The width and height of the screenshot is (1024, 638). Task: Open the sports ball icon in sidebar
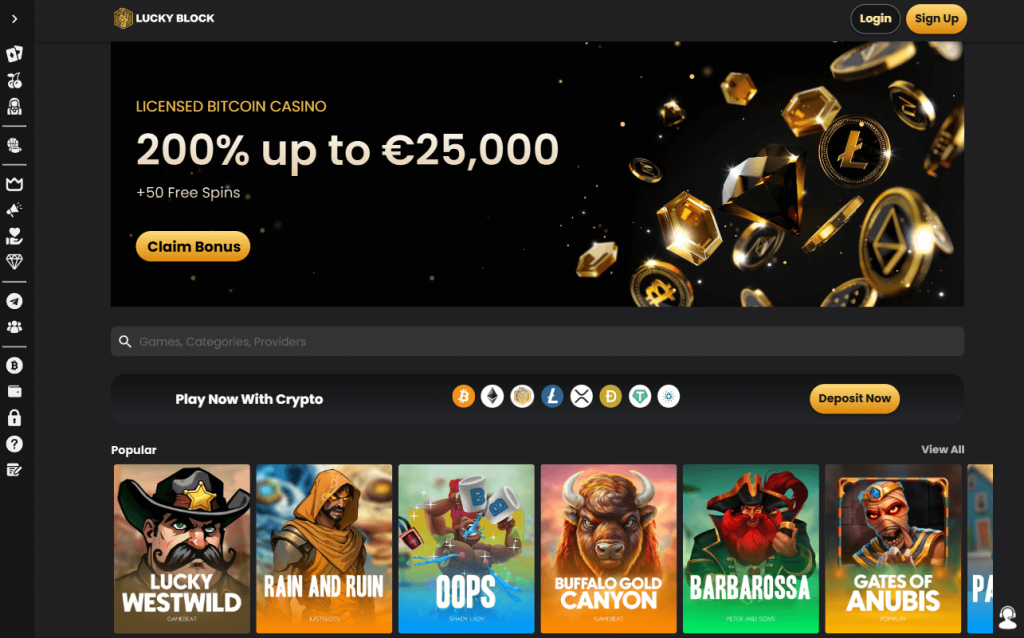14,146
